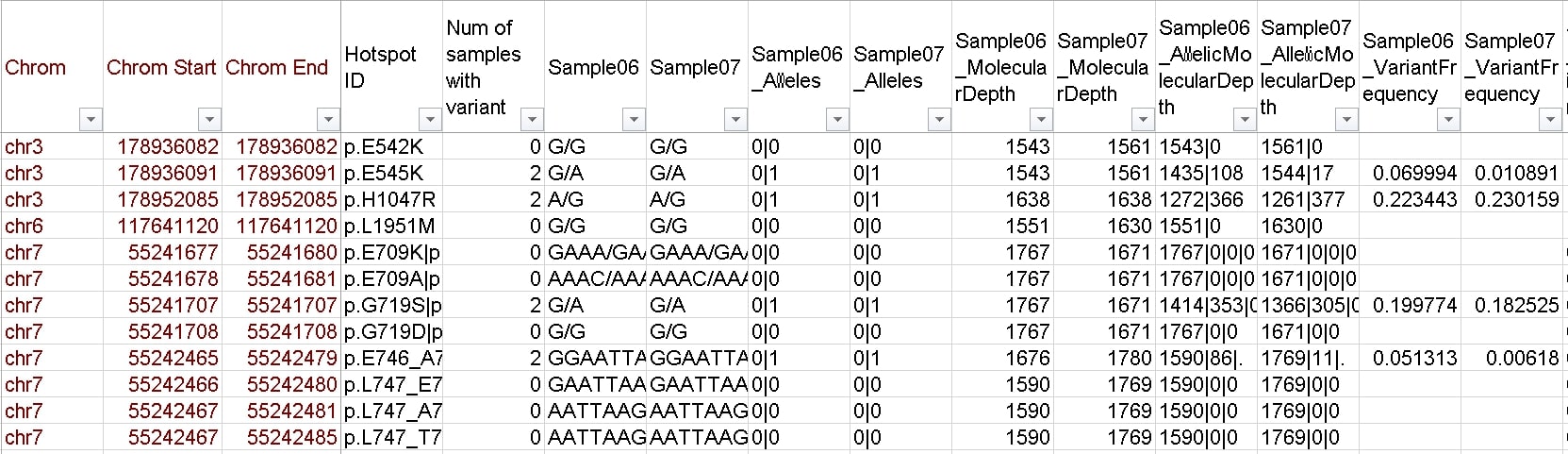Open the Chrom column filter dropdown
Viewport: 1568px width, 454px height.
[91, 120]
